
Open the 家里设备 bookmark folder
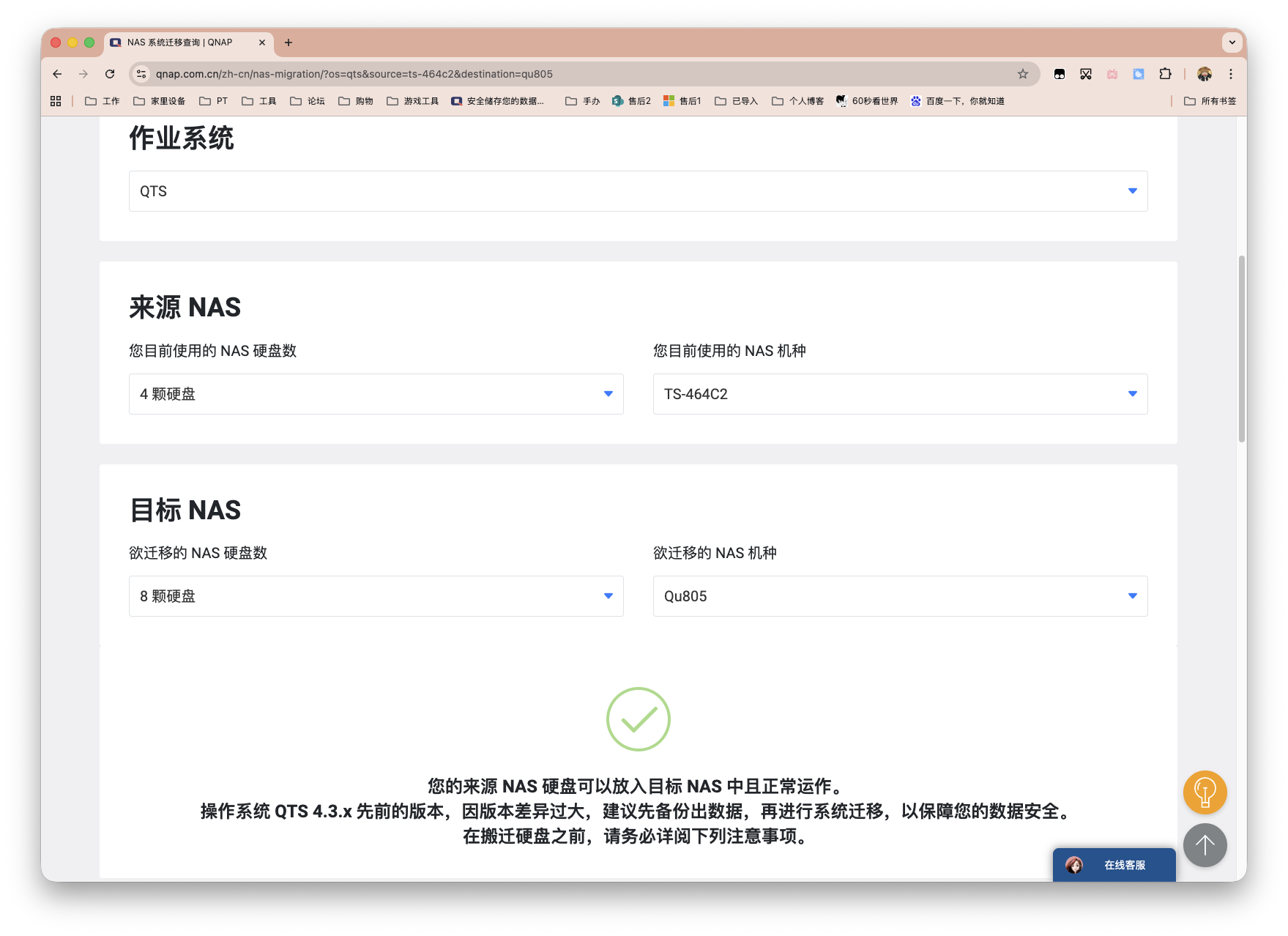click(x=160, y=101)
